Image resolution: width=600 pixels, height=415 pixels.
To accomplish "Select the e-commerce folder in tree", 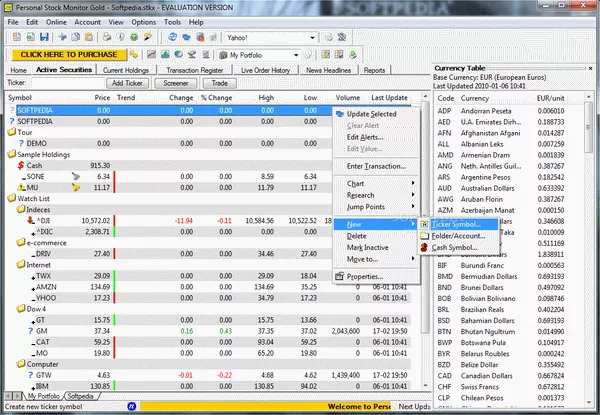I will point(46,242).
